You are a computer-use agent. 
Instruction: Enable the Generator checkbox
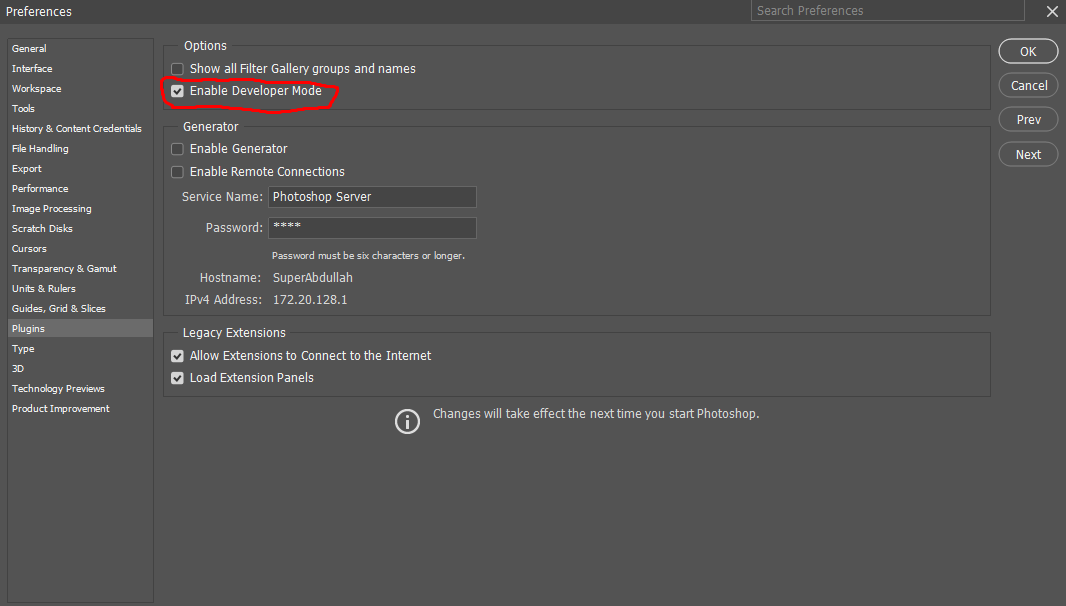click(177, 148)
